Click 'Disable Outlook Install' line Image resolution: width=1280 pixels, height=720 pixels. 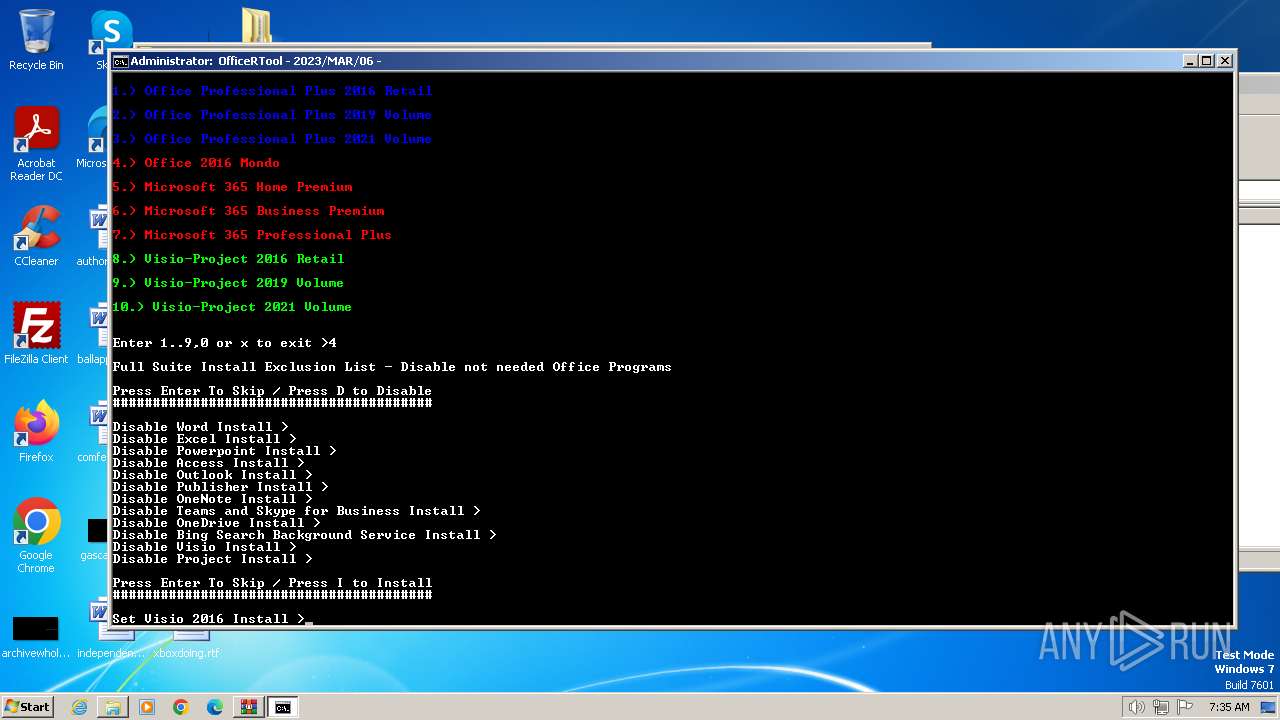212,475
